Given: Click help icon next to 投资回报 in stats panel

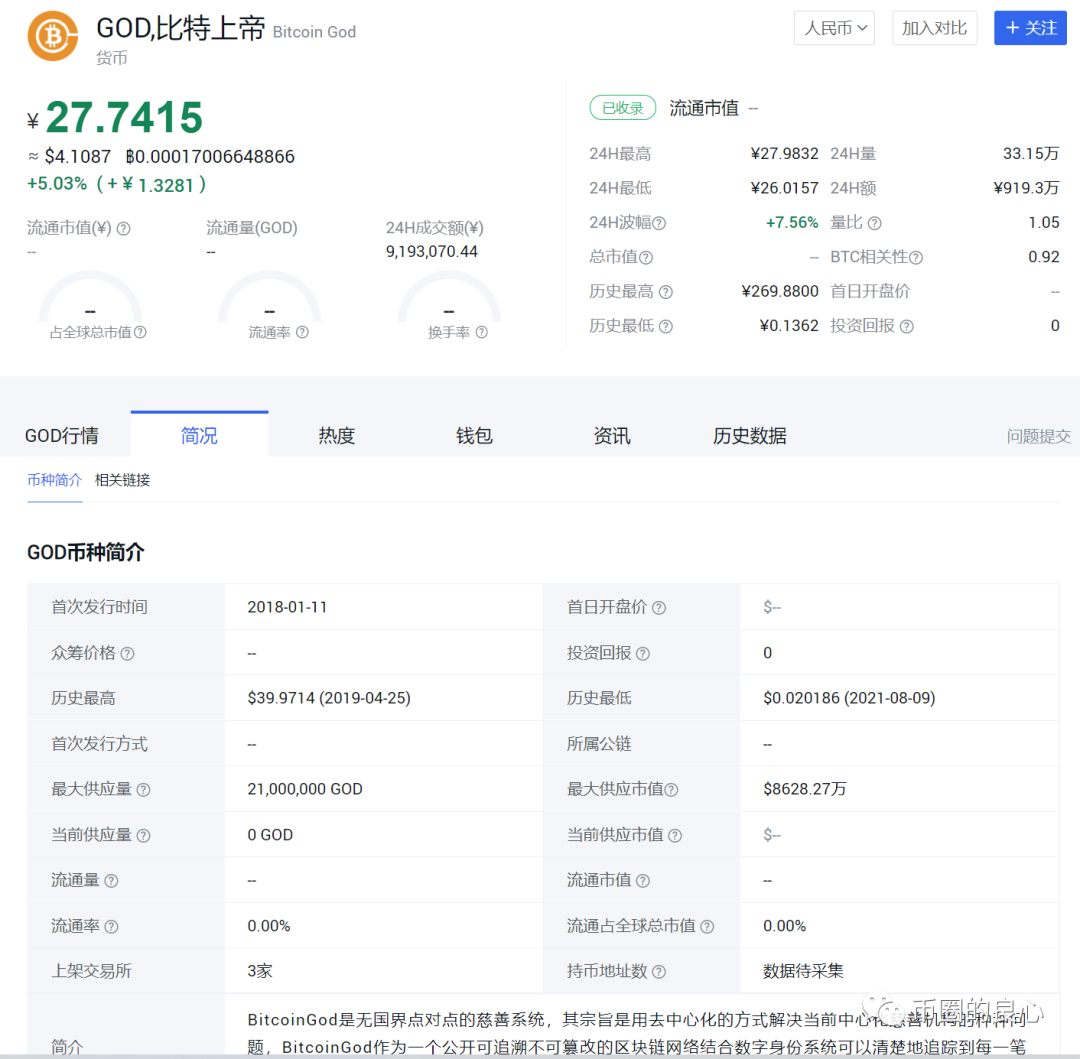Looking at the screenshot, I should (906, 326).
